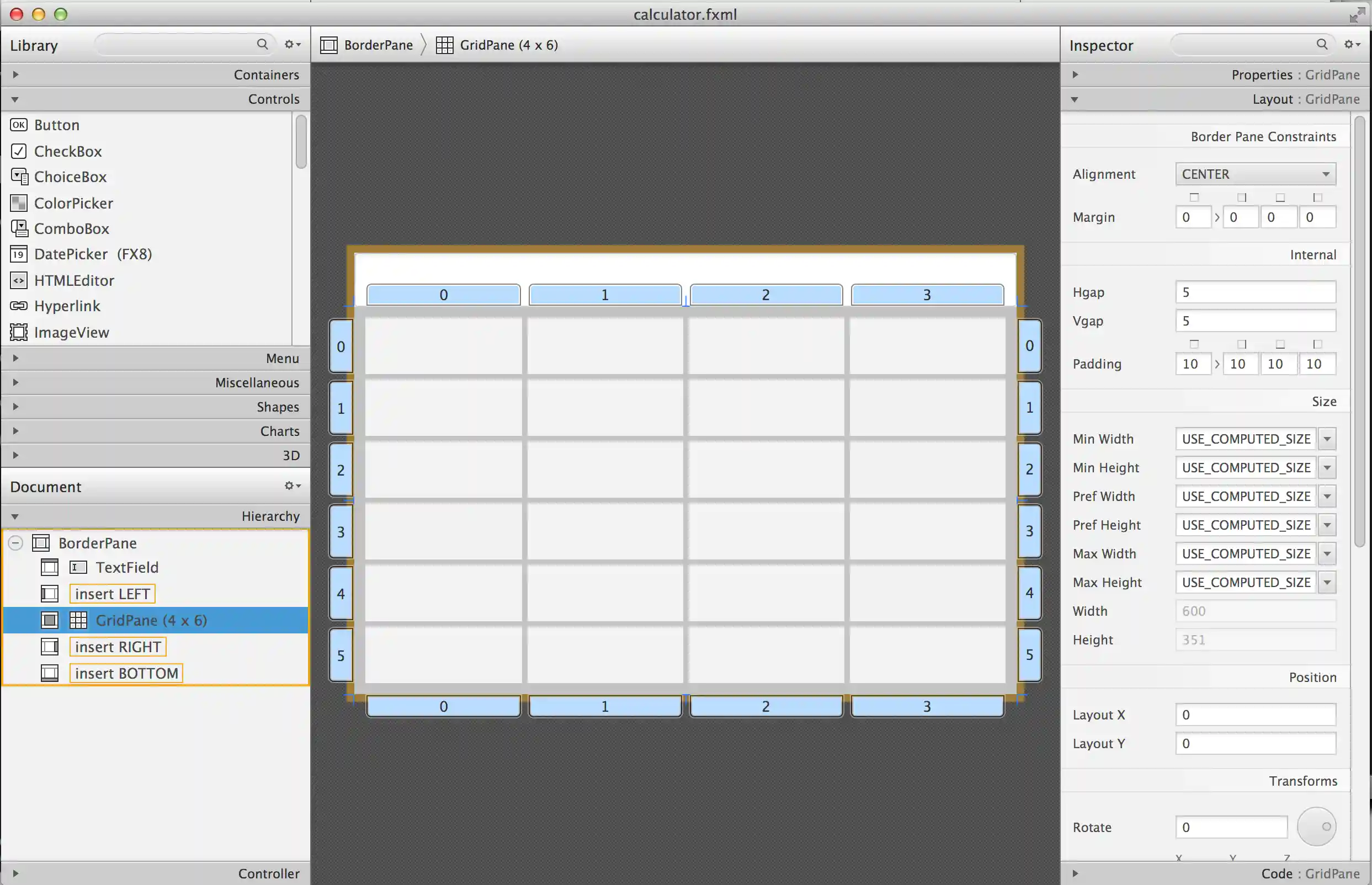Open the Alignment CENTER dropdown
The height and width of the screenshot is (885, 1372).
[1256, 174]
